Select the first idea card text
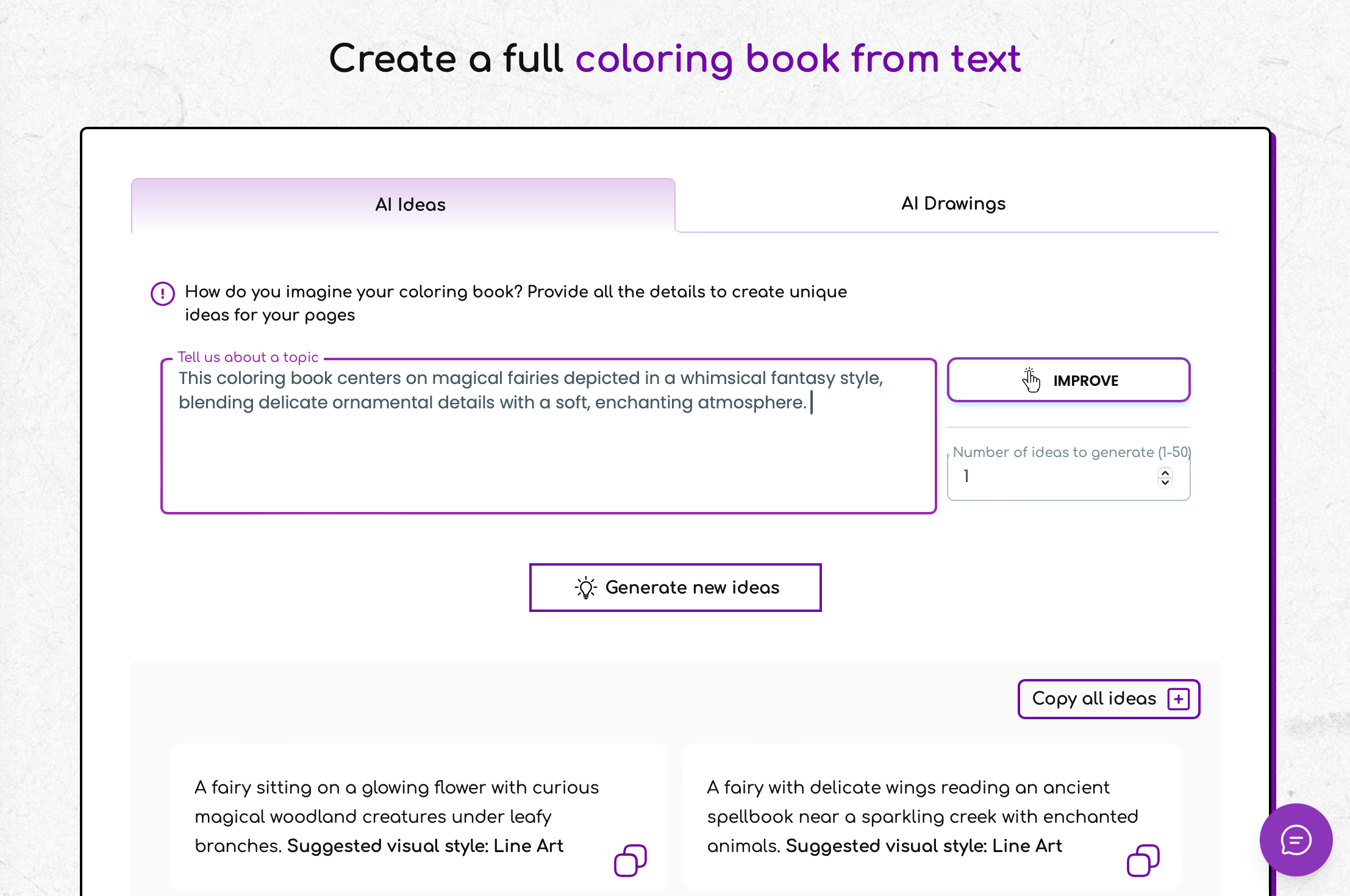This screenshot has height=896, width=1350. coord(396,816)
